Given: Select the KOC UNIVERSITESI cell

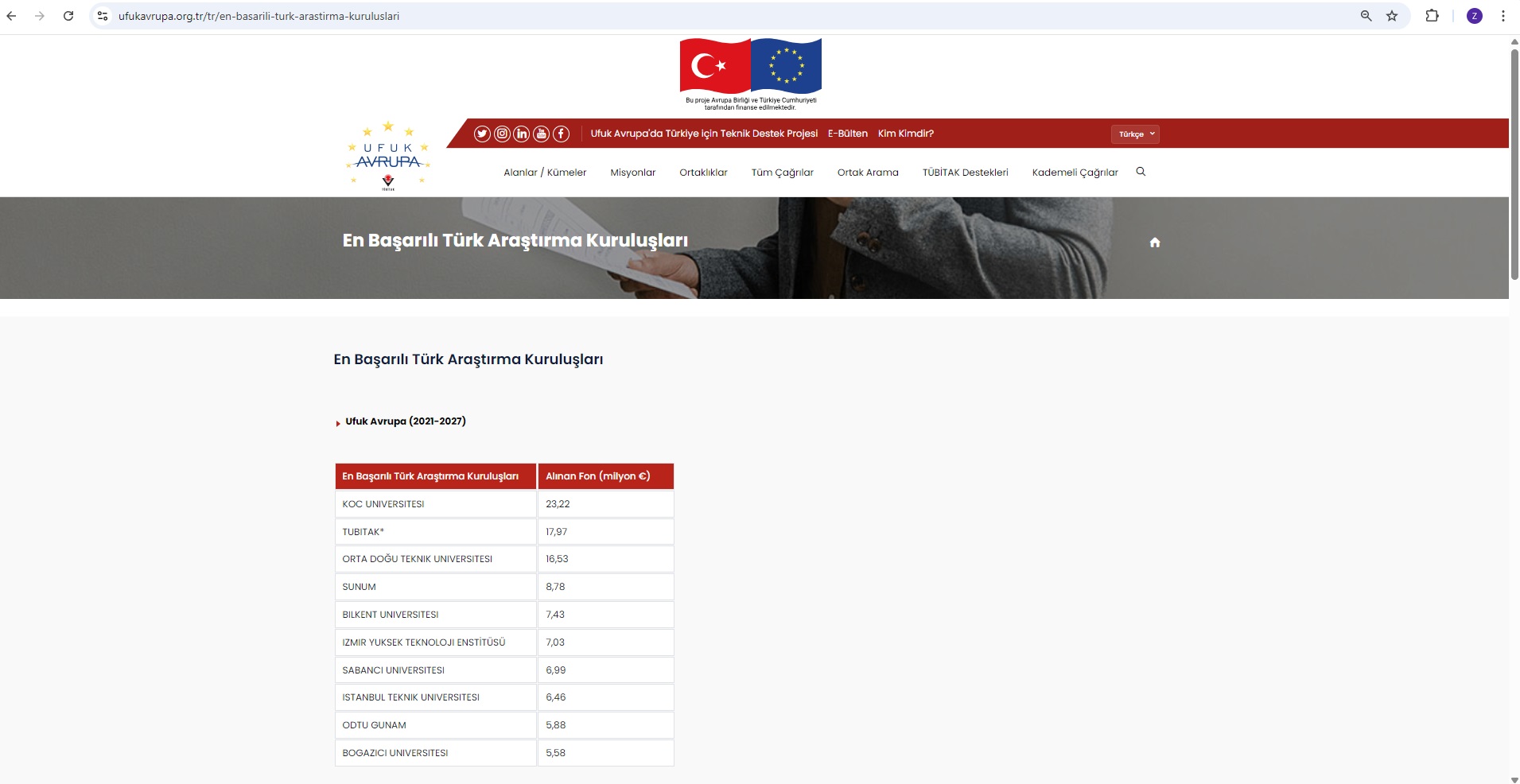Looking at the screenshot, I should click(x=436, y=504).
